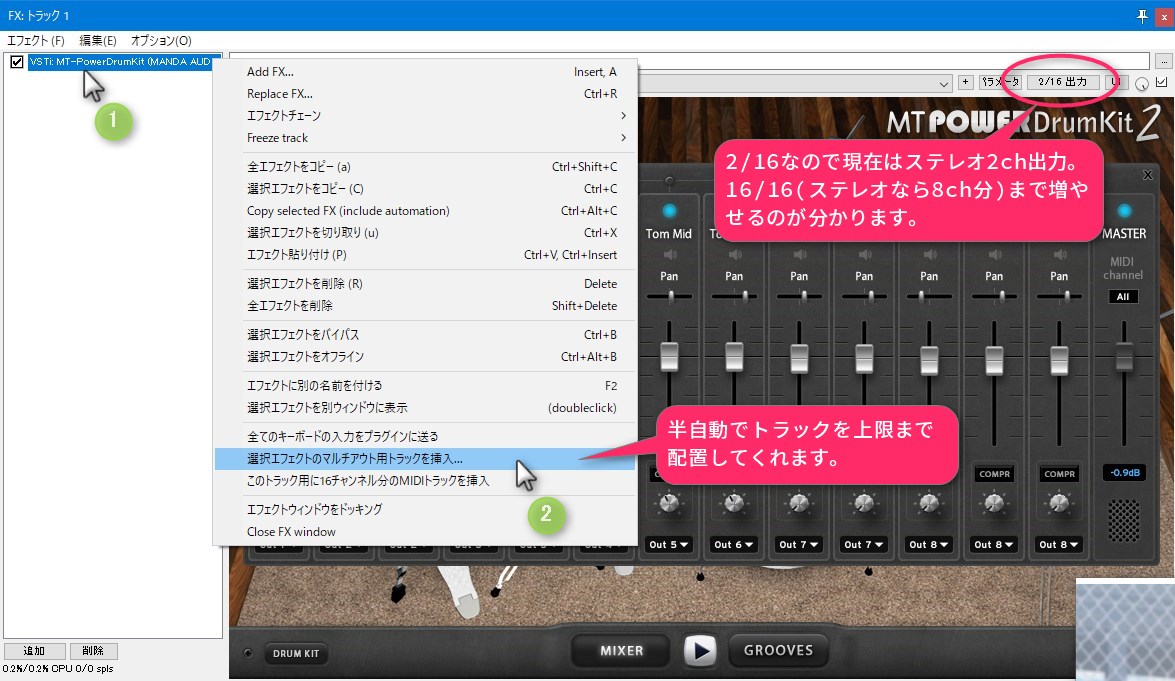The height and width of the screenshot is (681, 1175).
Task: Select 全てのキーボードの入力をプラグインに送る entry
Action: point(426,436)
